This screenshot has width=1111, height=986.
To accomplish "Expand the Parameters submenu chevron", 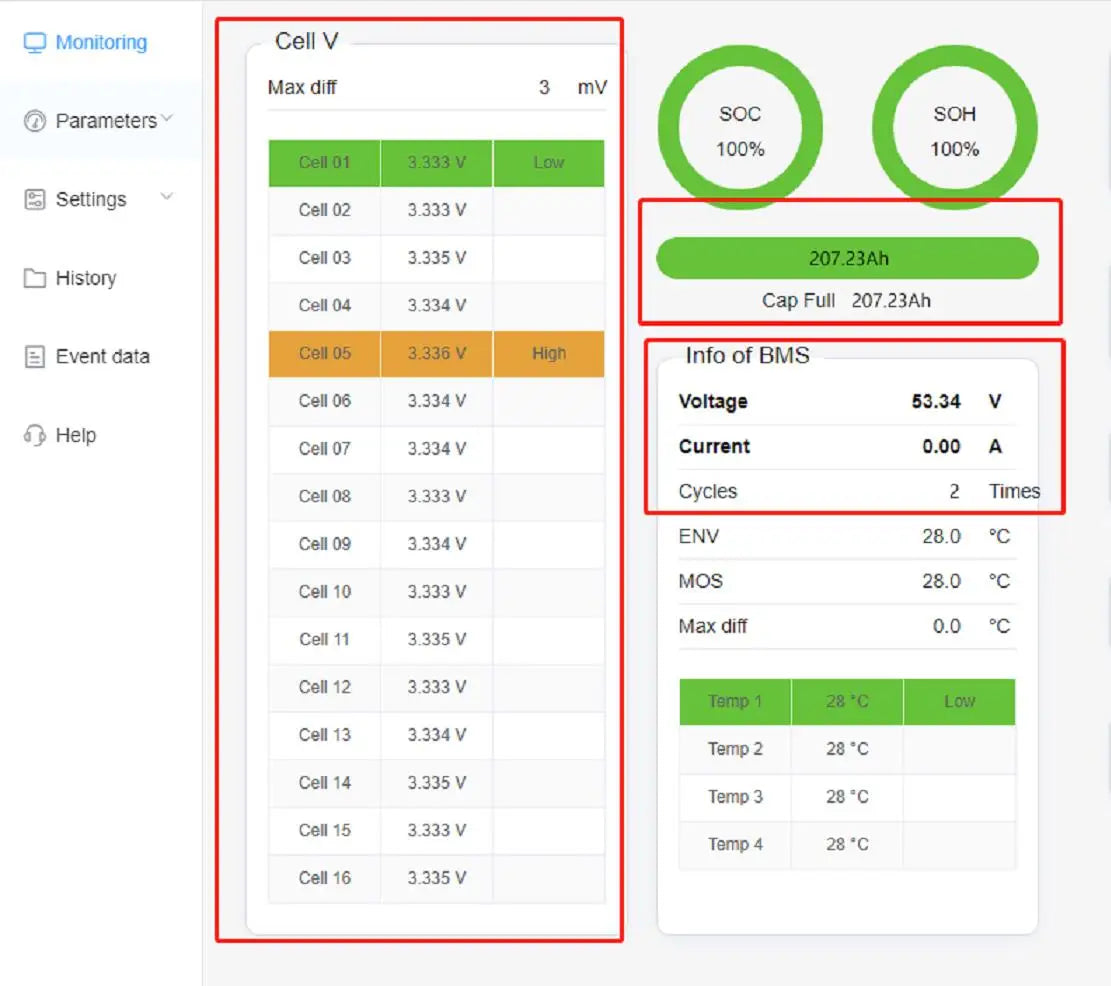I will 167,119.
